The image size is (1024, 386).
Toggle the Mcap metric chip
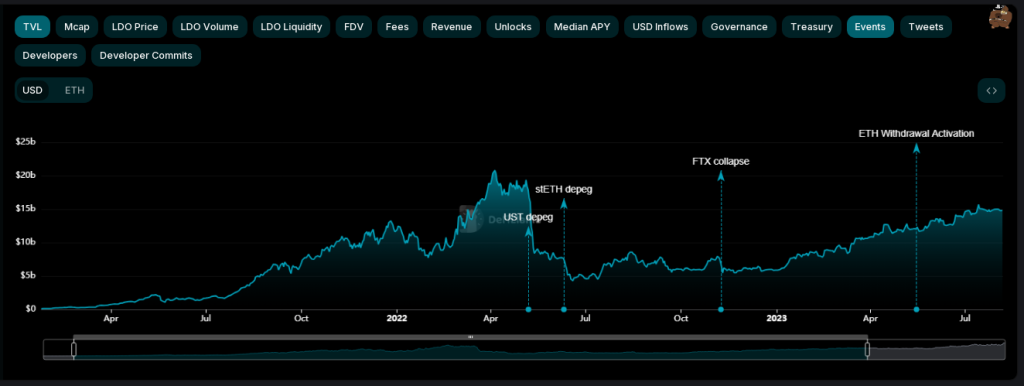point(77,27)
